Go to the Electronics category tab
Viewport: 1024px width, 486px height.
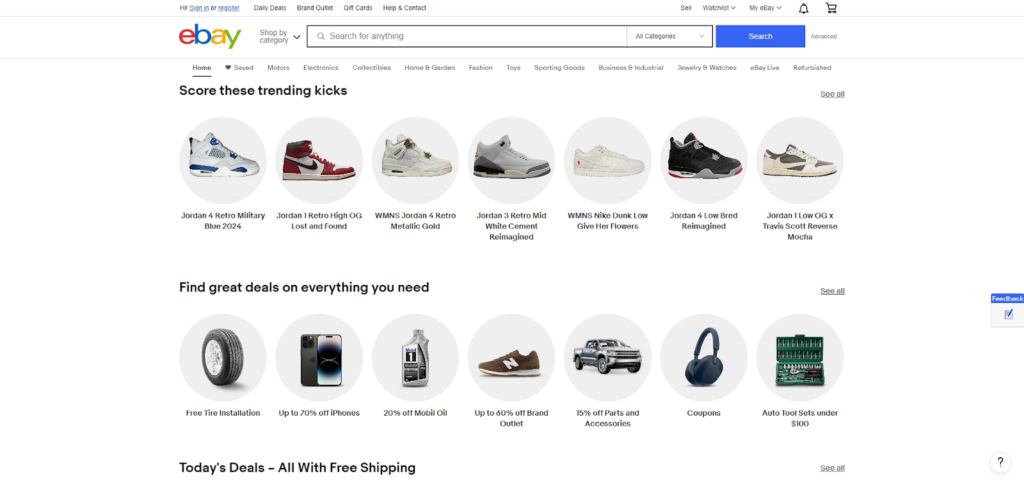click(x=321, y=68)
